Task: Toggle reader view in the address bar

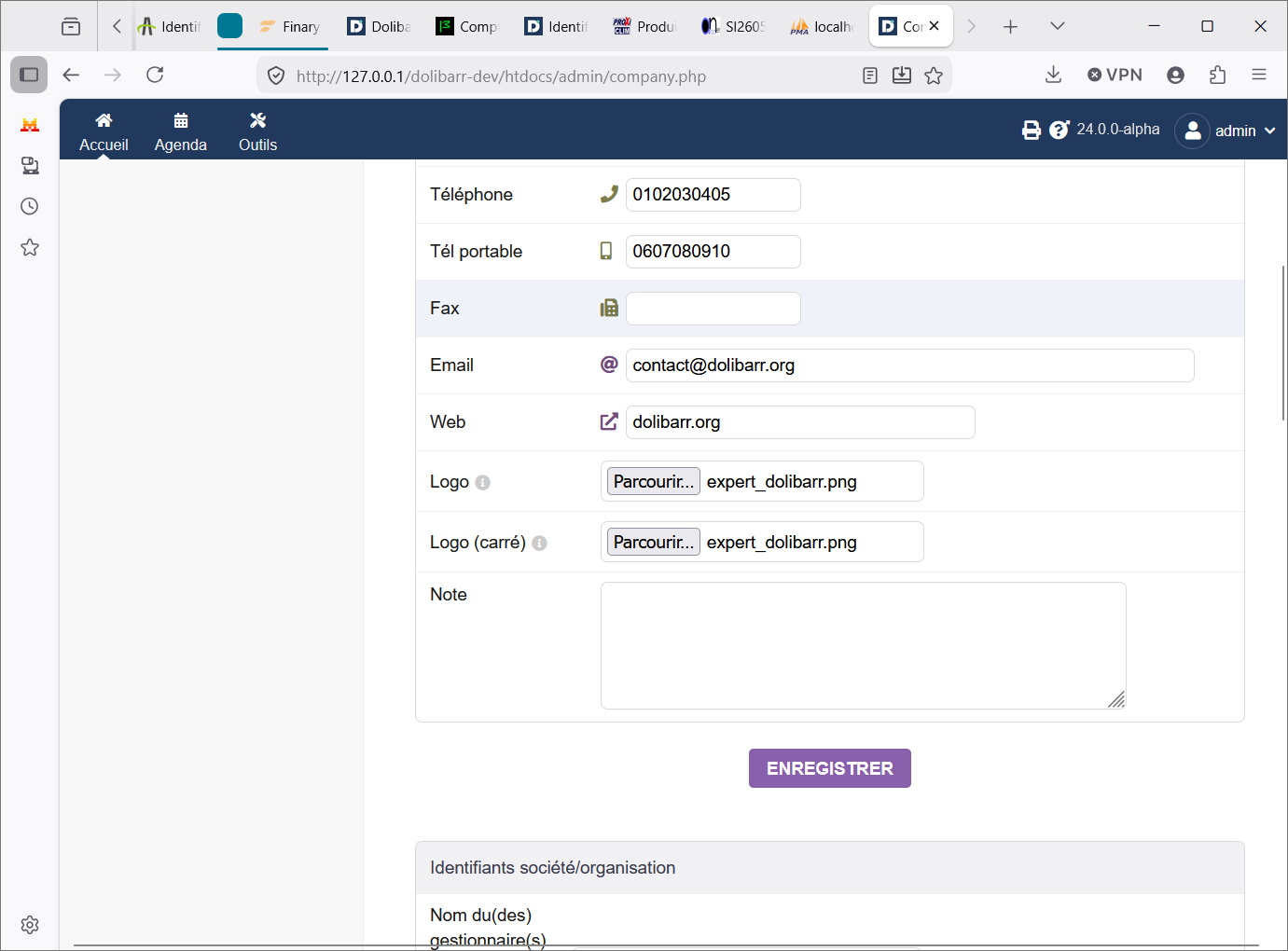Action: pyautogui.click(x=870, y=76)
